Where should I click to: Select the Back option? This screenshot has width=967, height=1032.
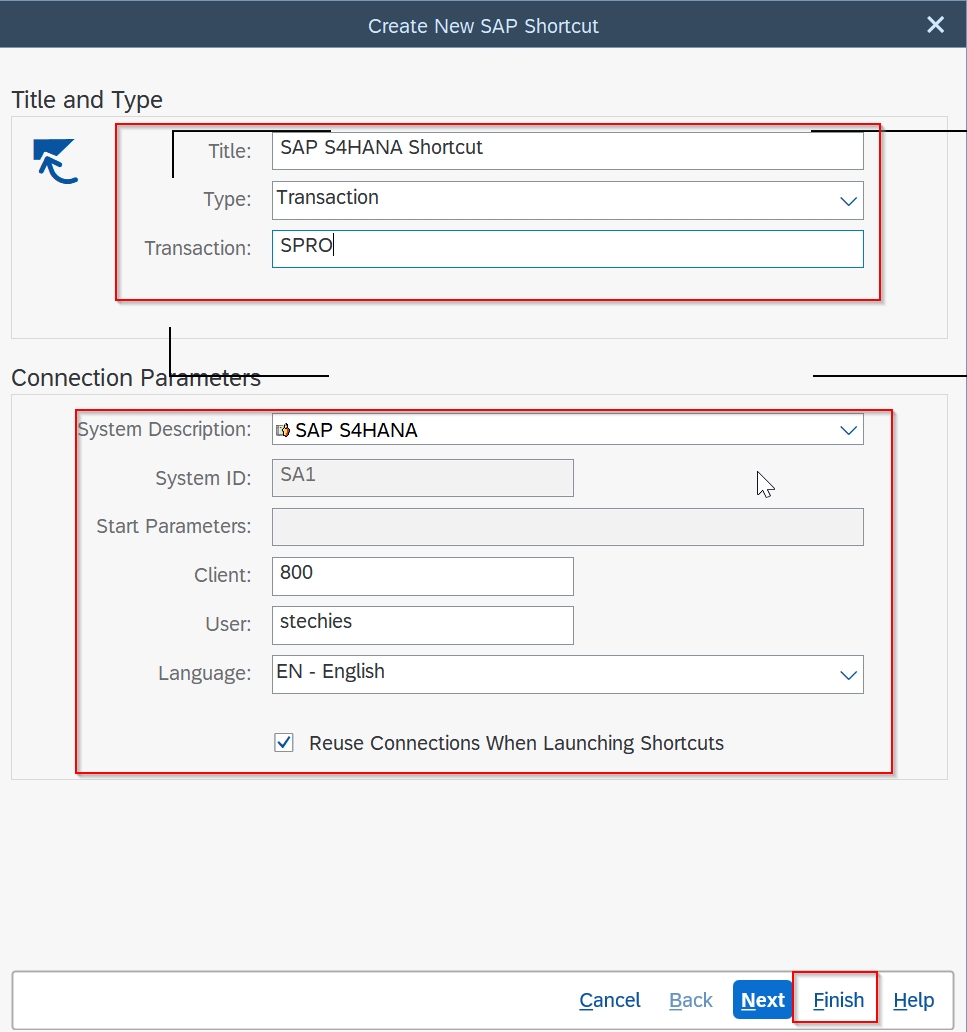(x=690, y=1000)
